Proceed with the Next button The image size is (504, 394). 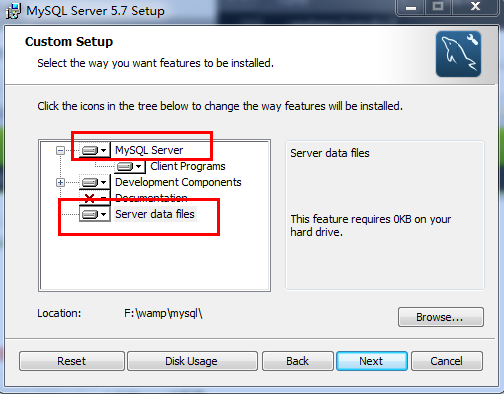372,361
